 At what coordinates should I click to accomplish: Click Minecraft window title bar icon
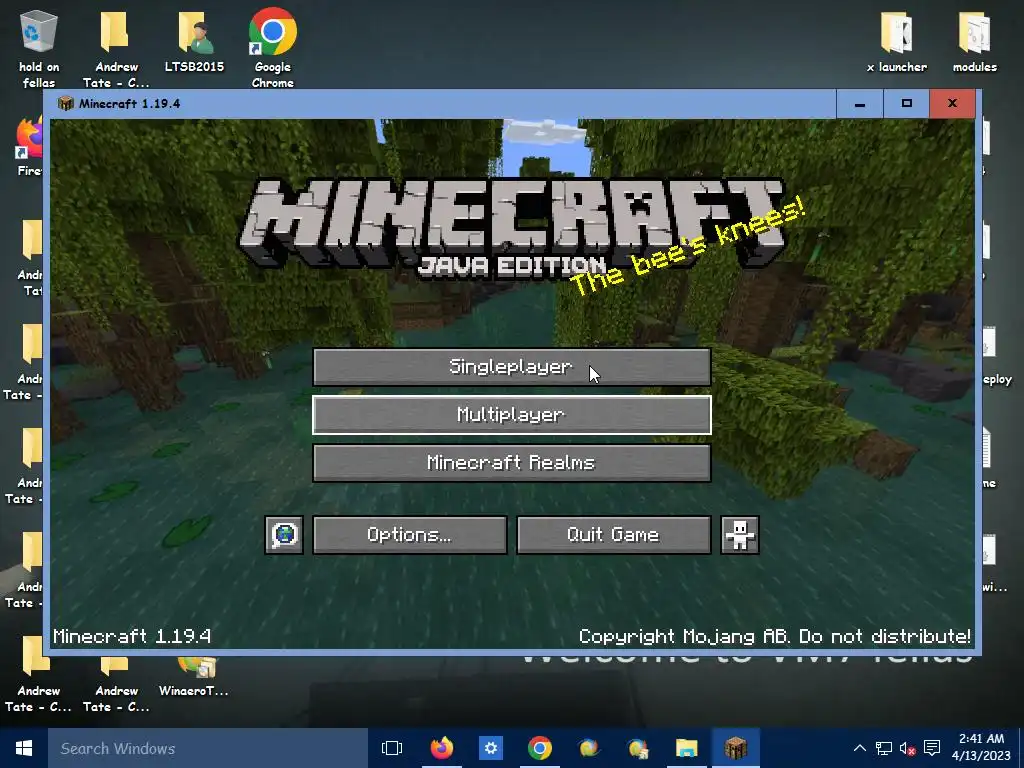coord(65,103)
